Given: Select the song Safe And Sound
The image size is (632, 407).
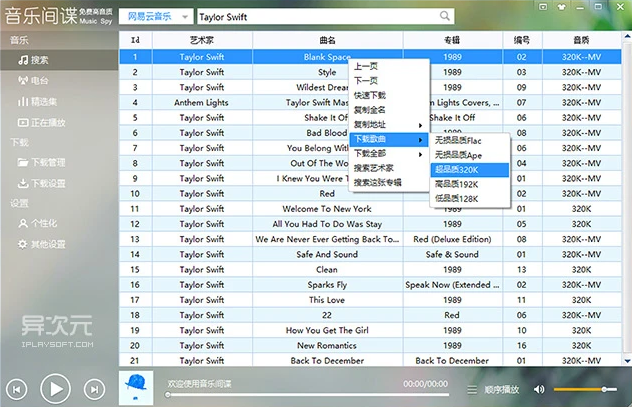Looking at the screenshot, I should [327, 254].
